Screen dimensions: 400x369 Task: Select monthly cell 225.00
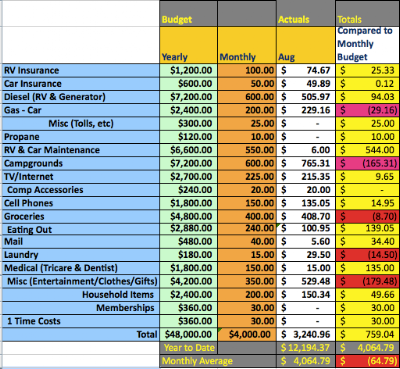point(247,177)
